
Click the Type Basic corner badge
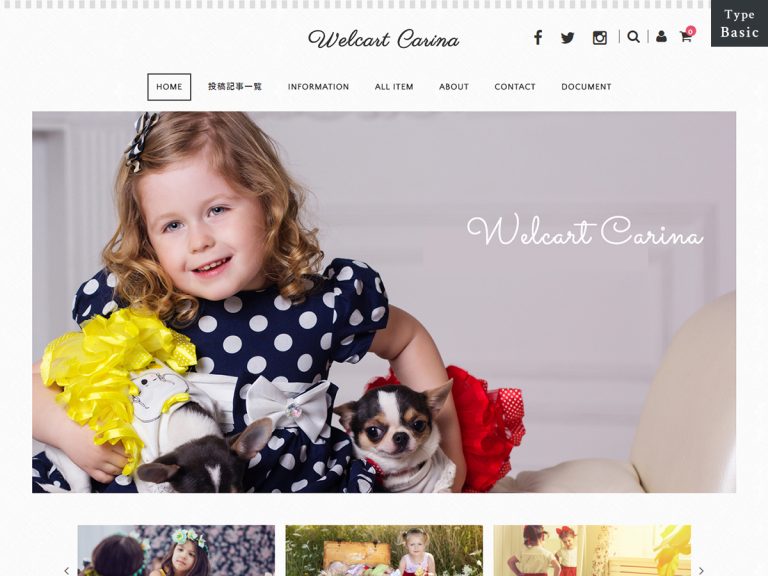739,24
